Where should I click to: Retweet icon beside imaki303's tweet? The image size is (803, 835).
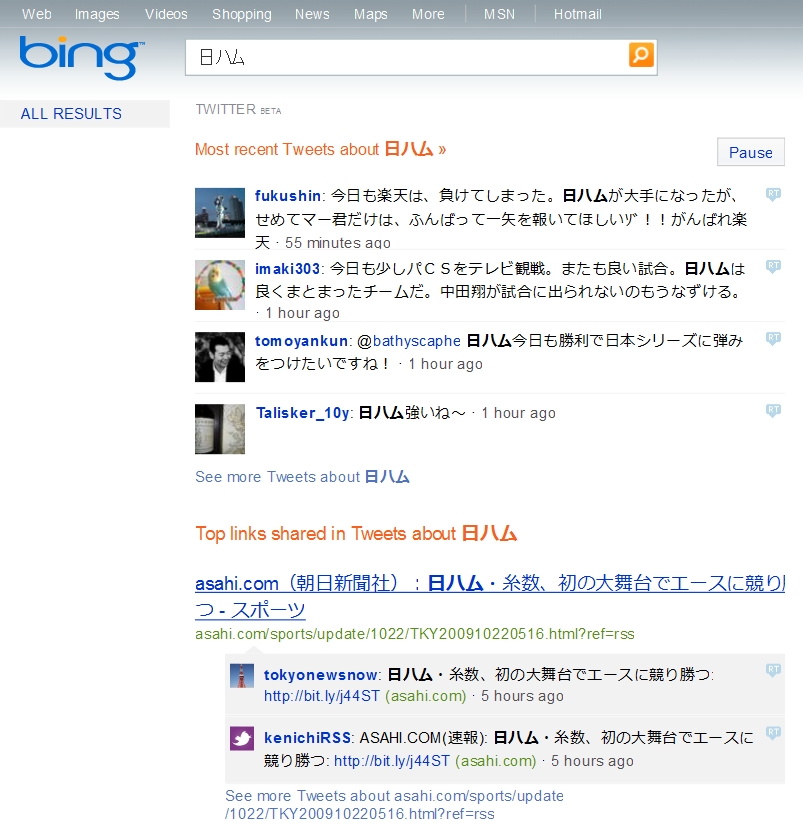773,266
